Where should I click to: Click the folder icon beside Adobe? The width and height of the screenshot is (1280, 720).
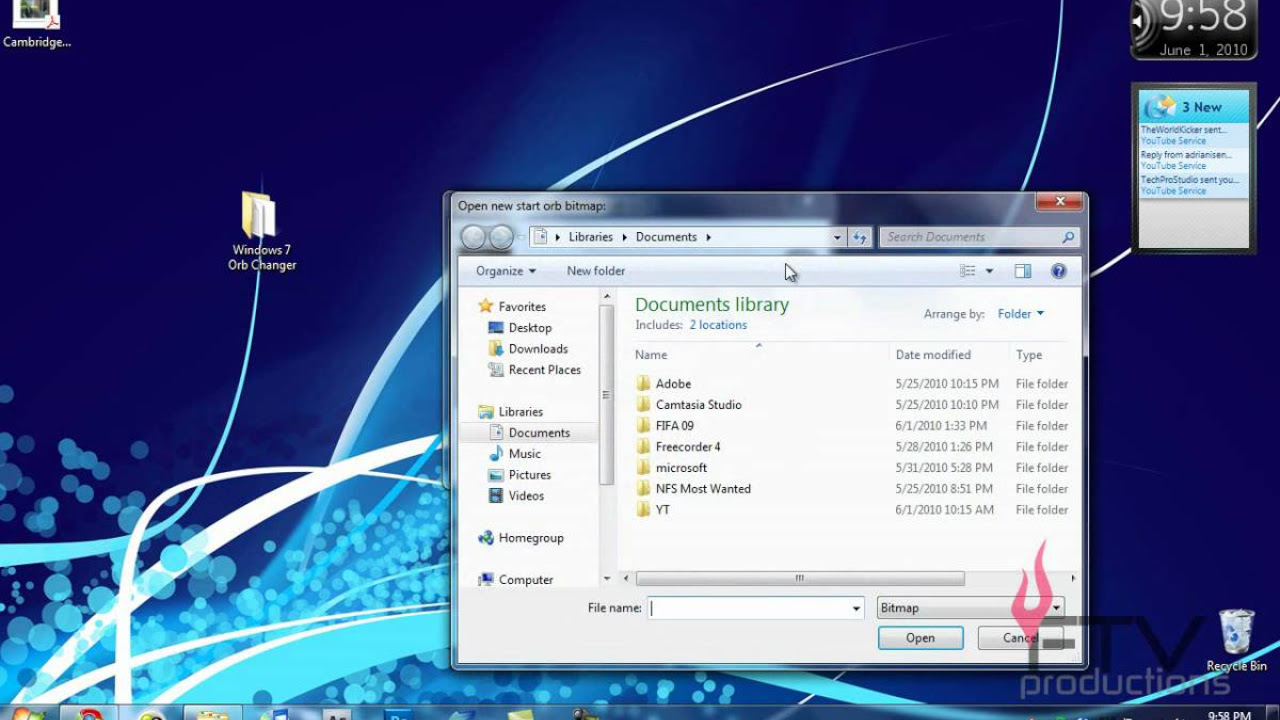[644, 384]
